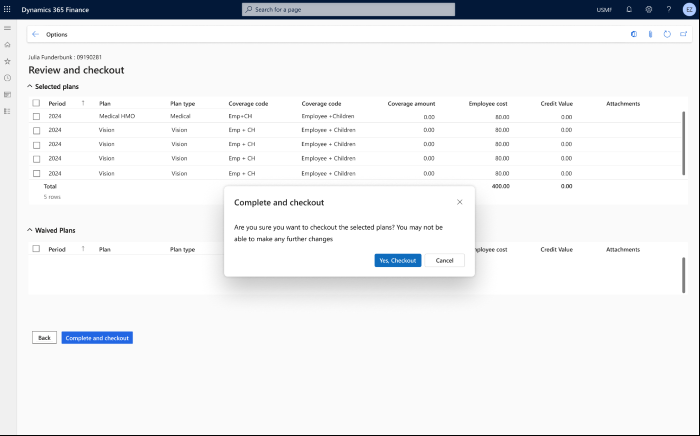Open Workspaces icon in sidebar
This screenshot has width=700, height=436.
click(7, 95)
